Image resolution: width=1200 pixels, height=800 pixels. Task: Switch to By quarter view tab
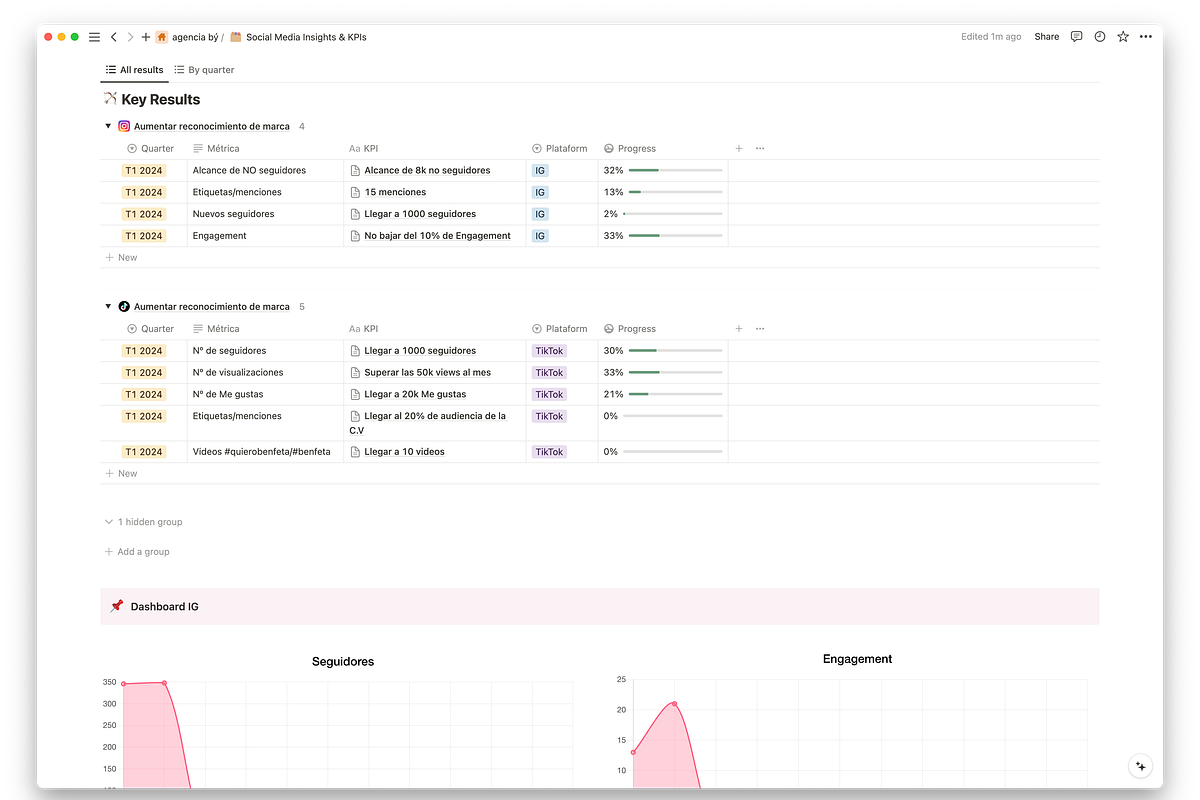pos(204,70)
